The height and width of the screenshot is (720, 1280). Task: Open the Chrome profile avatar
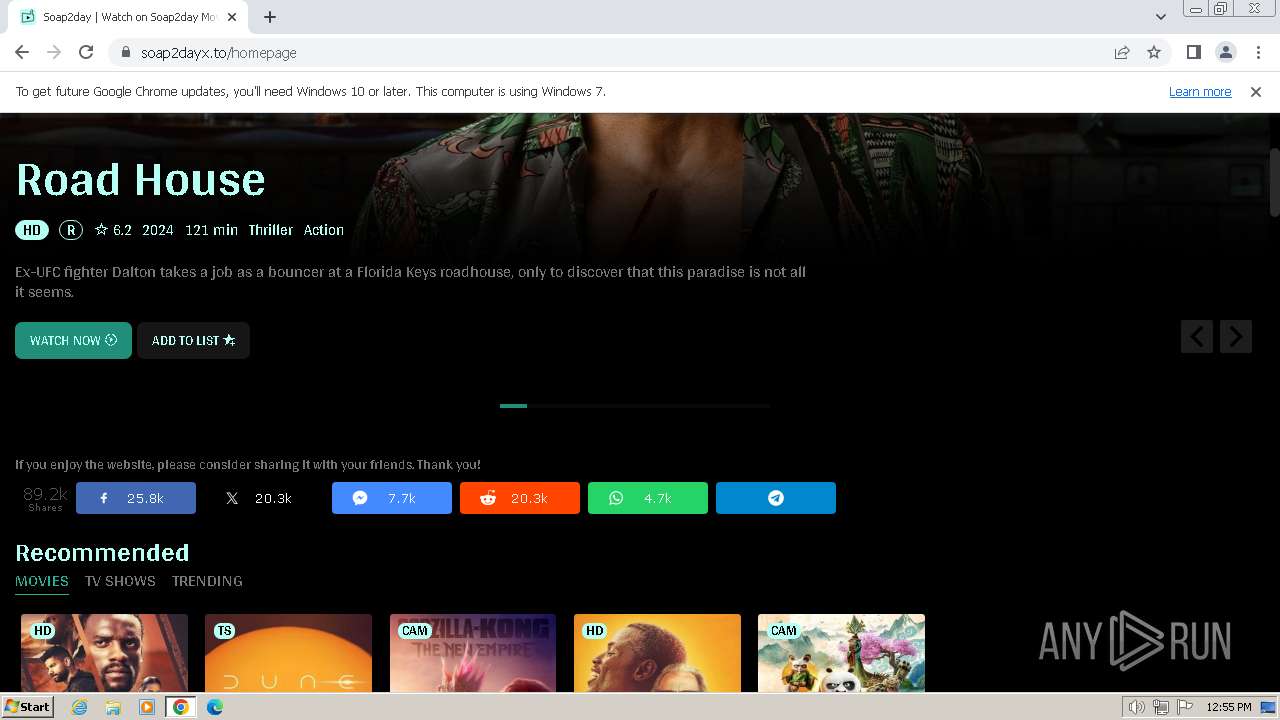tap(1225, 53)
